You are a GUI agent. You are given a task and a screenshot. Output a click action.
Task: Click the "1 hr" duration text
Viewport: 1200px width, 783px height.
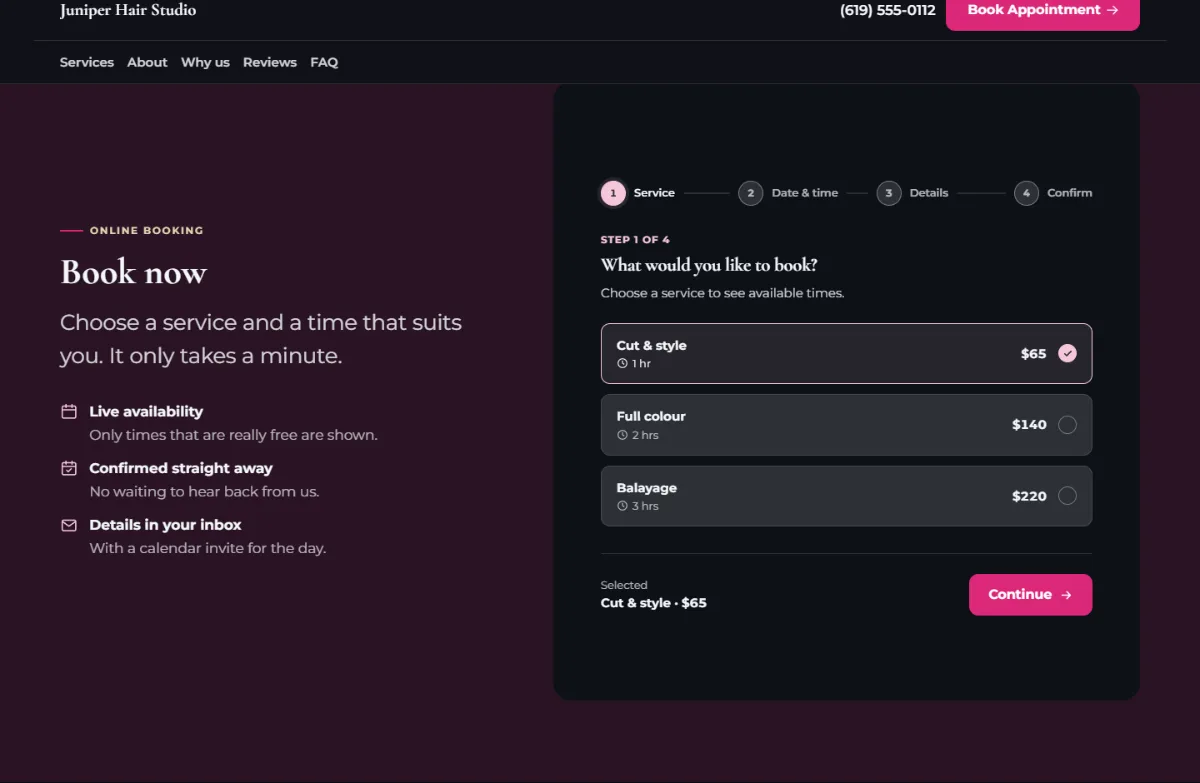tap(641, 364)
